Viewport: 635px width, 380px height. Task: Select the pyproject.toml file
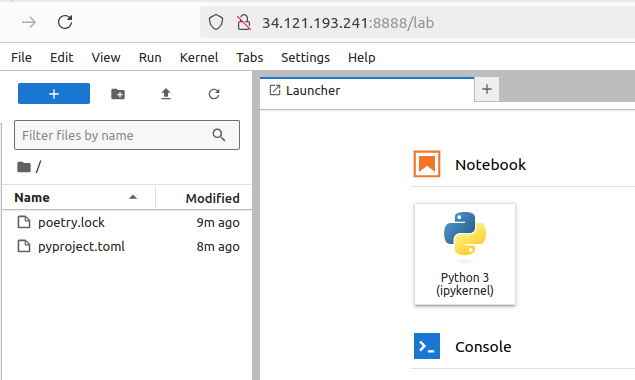pos(127,246)
